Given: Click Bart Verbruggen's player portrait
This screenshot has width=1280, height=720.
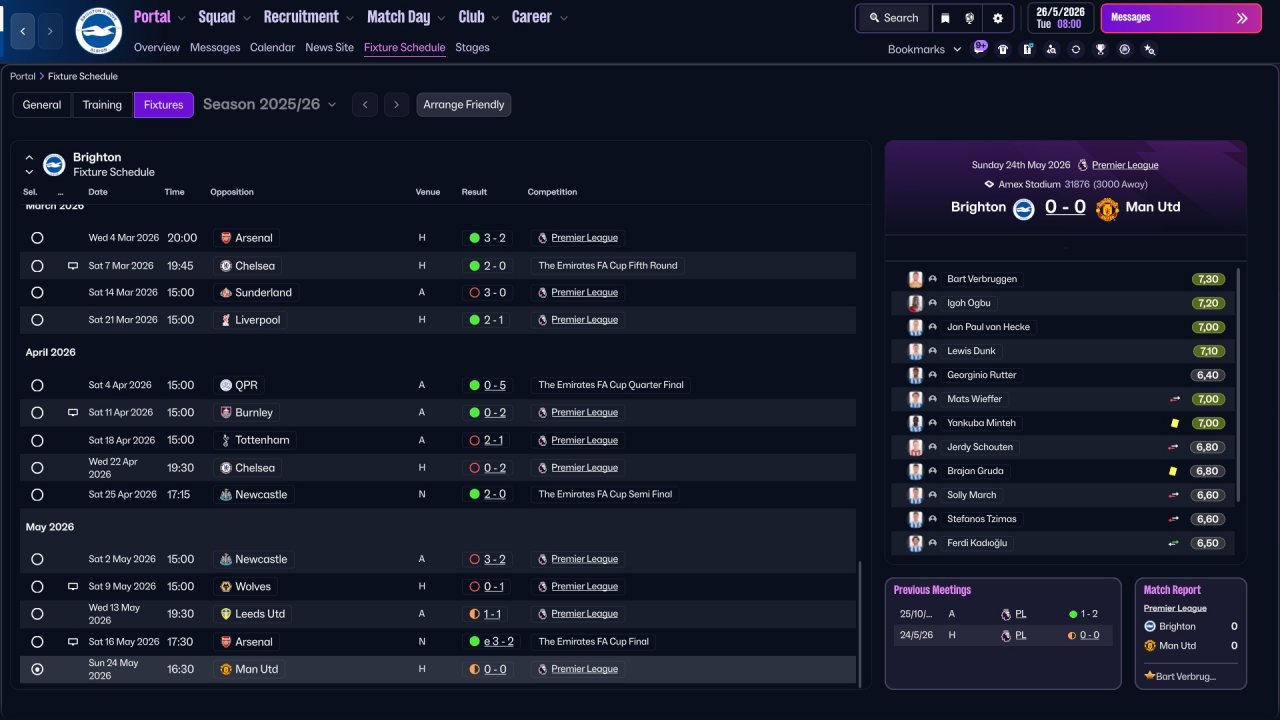Looking at the screenshot, I should (915, 279).
